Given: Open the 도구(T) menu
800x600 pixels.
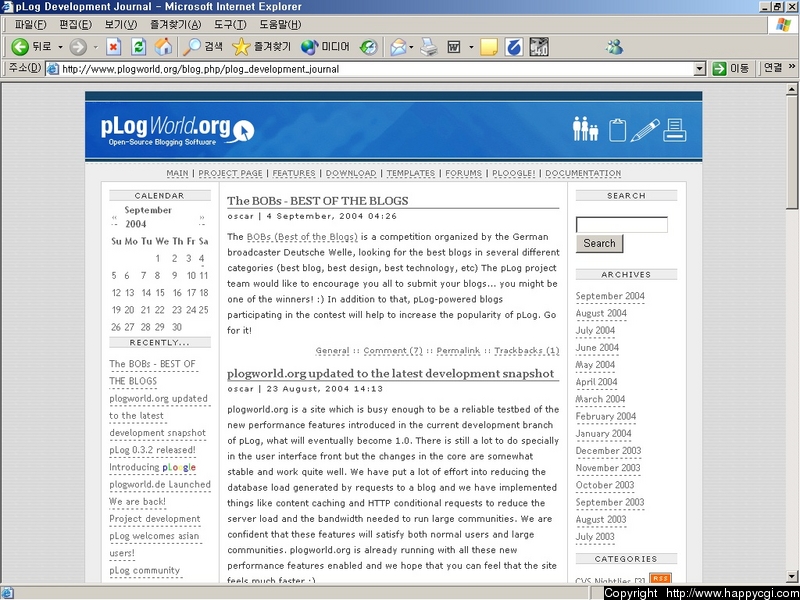Looking at the screenshot, I should [230, 24].
